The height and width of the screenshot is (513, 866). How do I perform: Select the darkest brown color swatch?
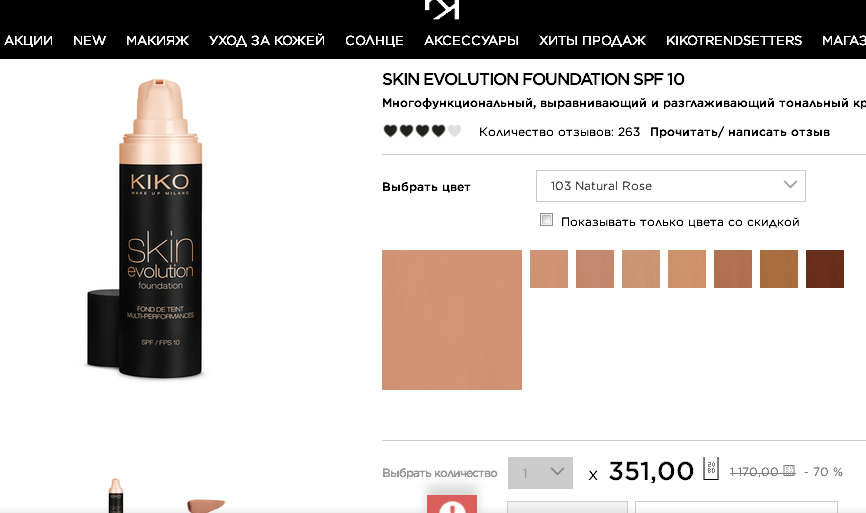[x=825, y=269]
